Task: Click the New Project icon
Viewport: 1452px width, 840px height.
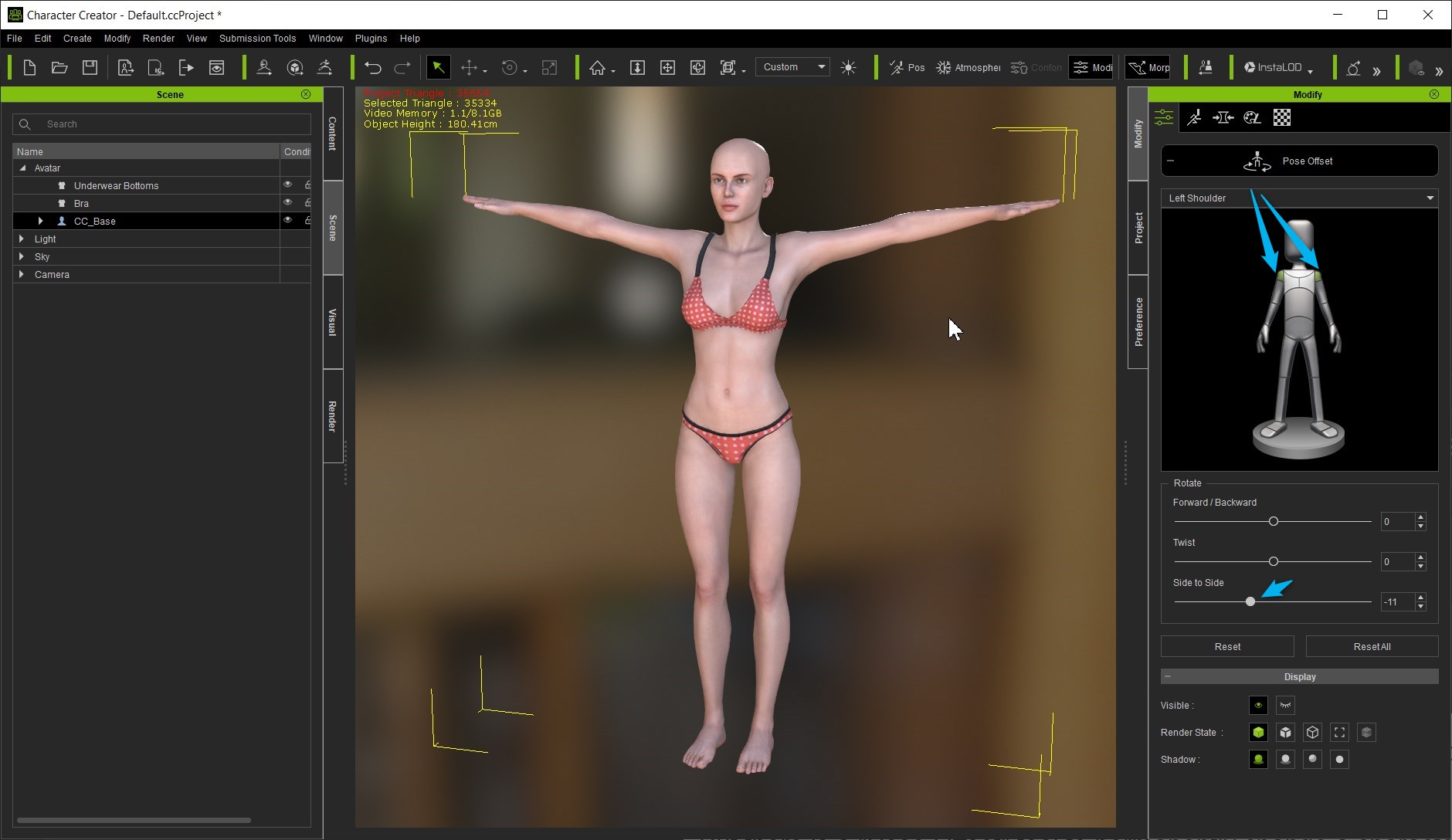Action: click(29, 68)
